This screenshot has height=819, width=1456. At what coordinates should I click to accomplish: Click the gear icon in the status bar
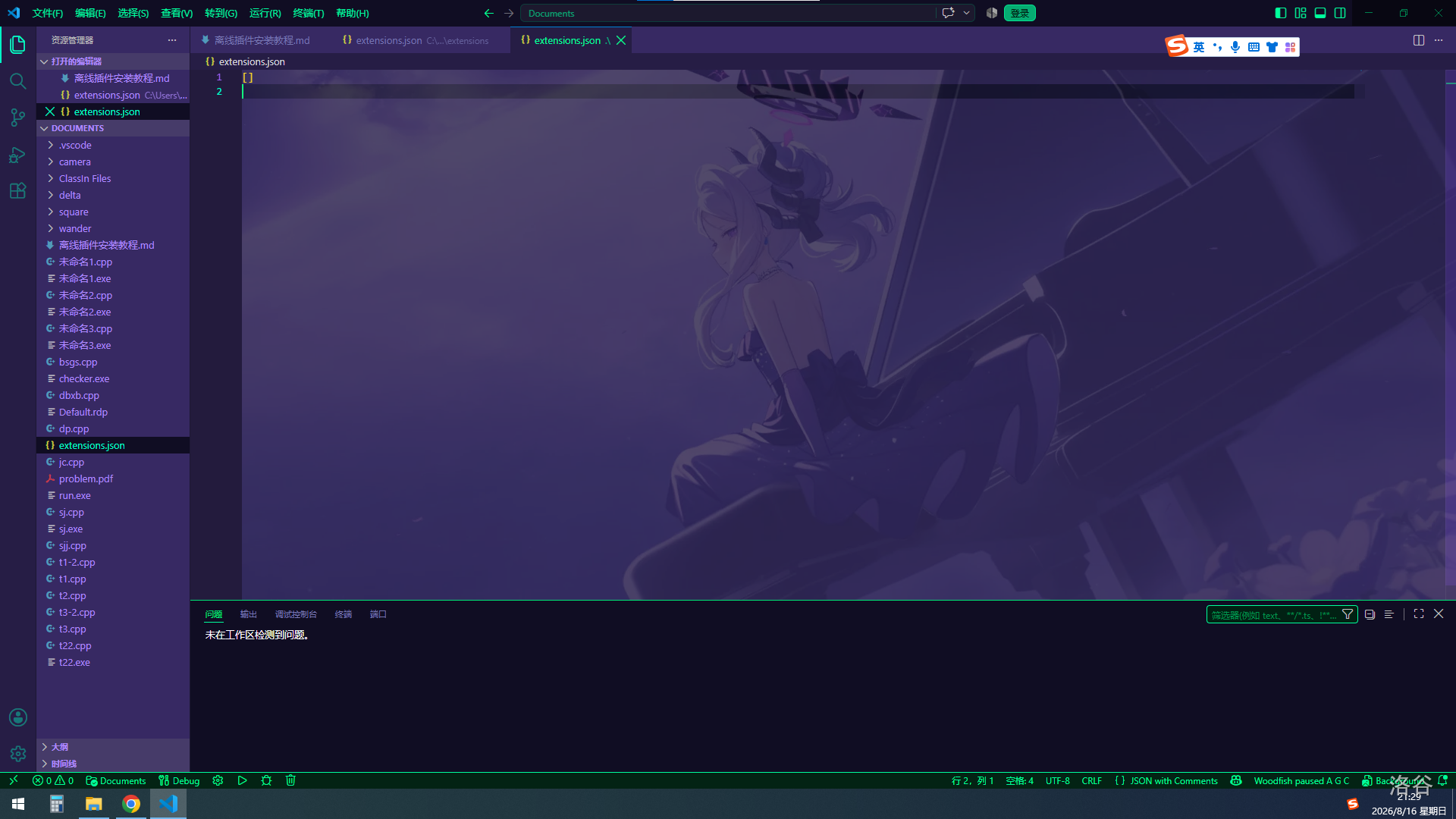[x=218, y=780]
